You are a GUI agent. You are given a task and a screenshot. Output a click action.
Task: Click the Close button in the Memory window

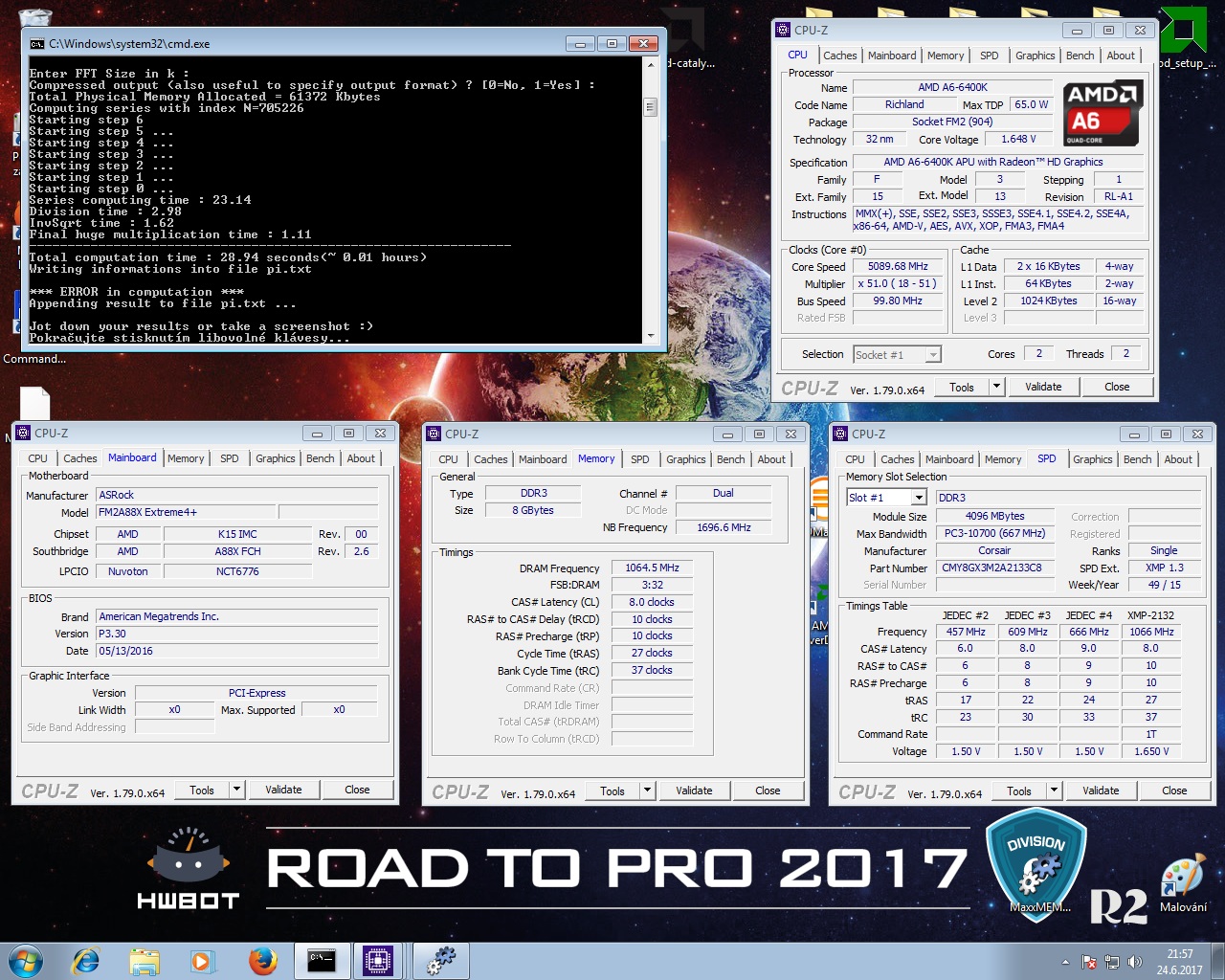[768, 791]
